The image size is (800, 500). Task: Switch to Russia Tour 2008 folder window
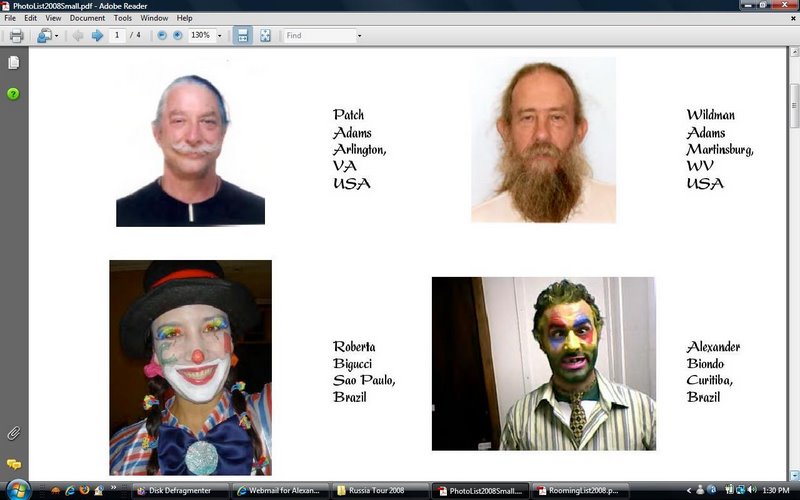(380, 491)
